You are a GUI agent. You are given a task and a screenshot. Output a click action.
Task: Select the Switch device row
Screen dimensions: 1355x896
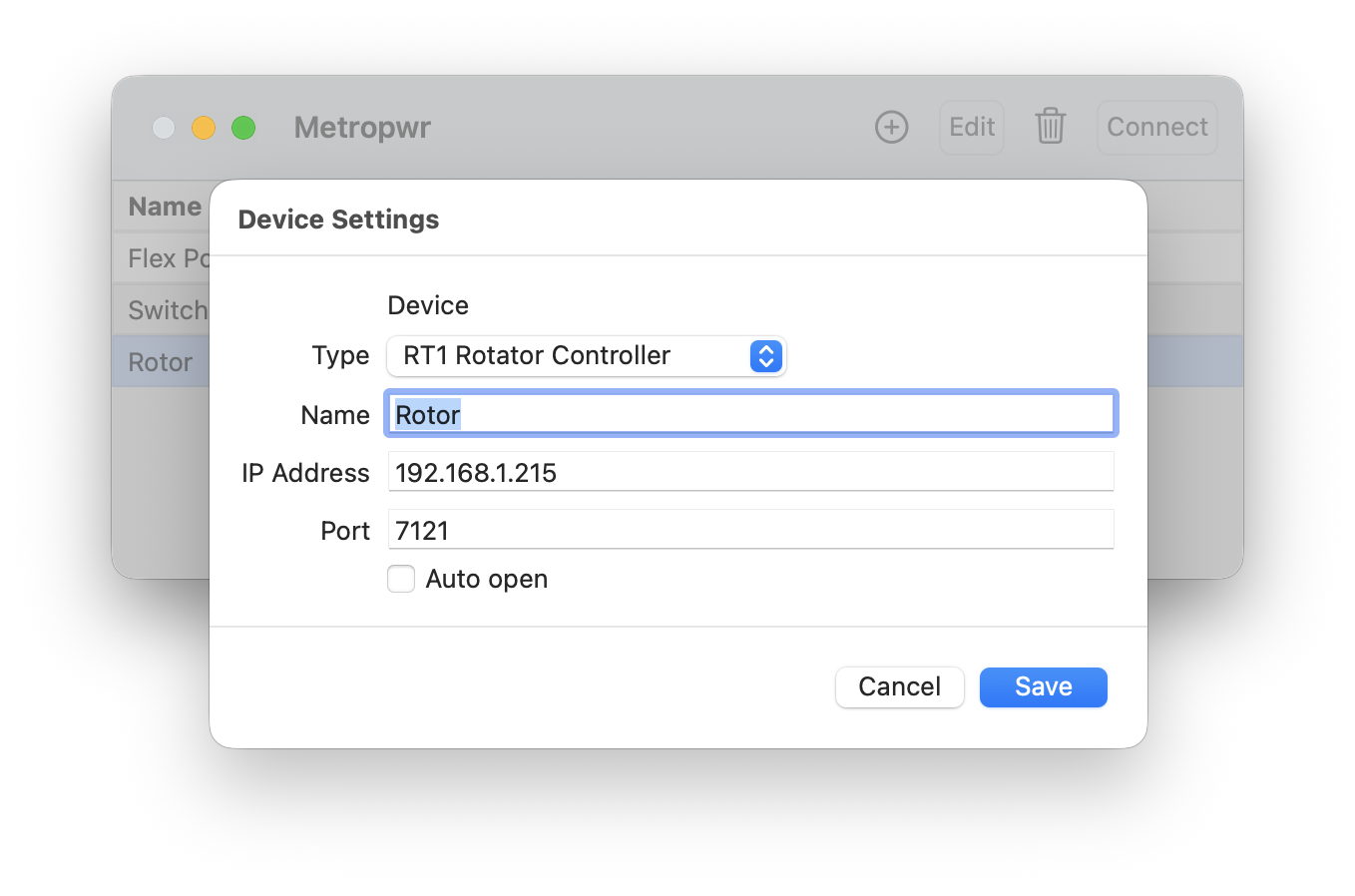(167, 310)
